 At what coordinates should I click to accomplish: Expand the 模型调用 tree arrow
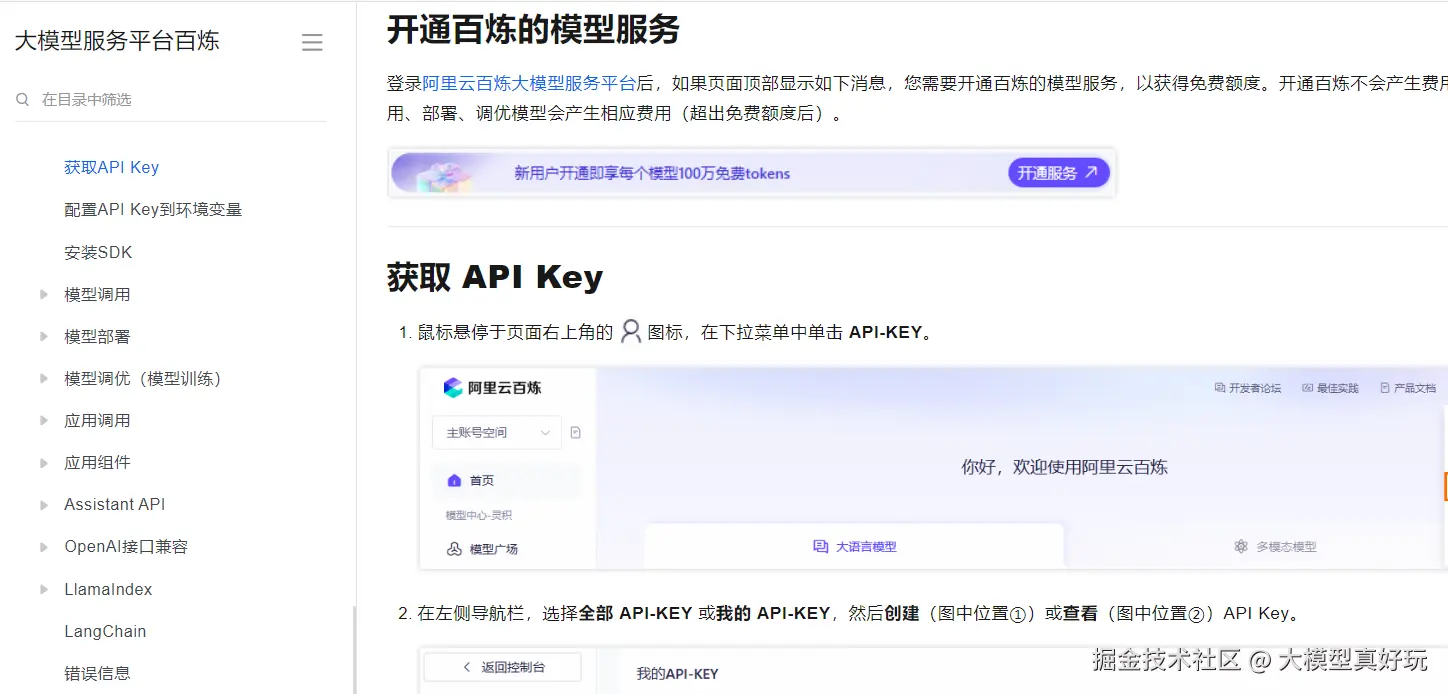(x=44, y=294)
